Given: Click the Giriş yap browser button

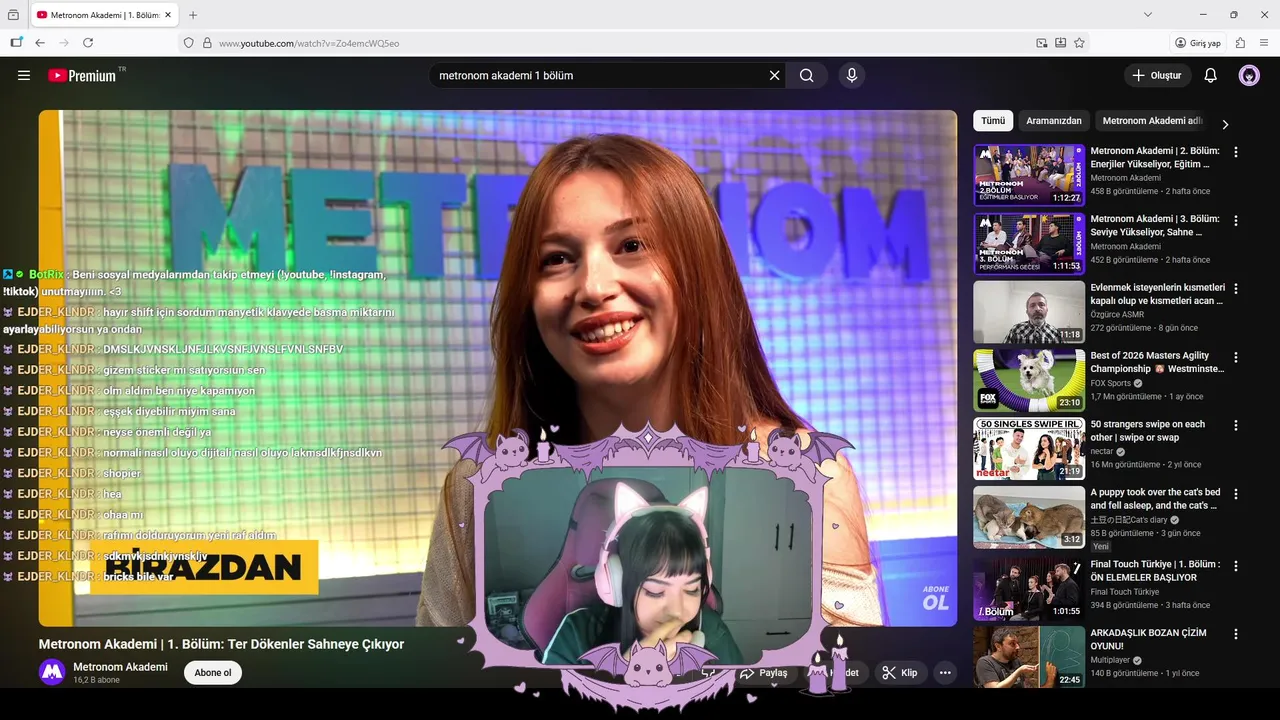Looking at the screenshot, I should coord(1198,43).
